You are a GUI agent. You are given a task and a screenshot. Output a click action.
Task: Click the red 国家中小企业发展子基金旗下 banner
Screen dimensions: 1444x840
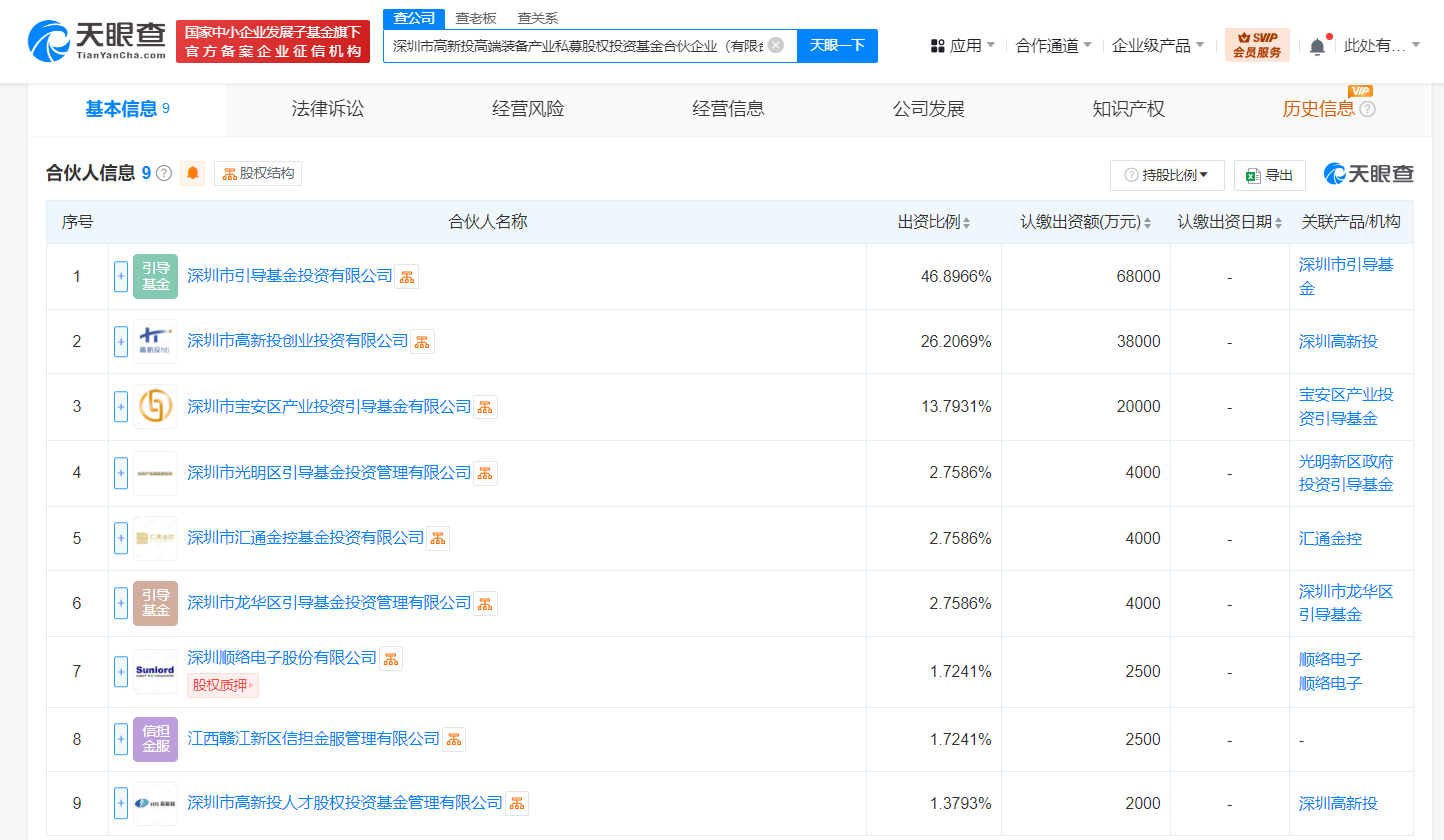[x=273, y=41]
